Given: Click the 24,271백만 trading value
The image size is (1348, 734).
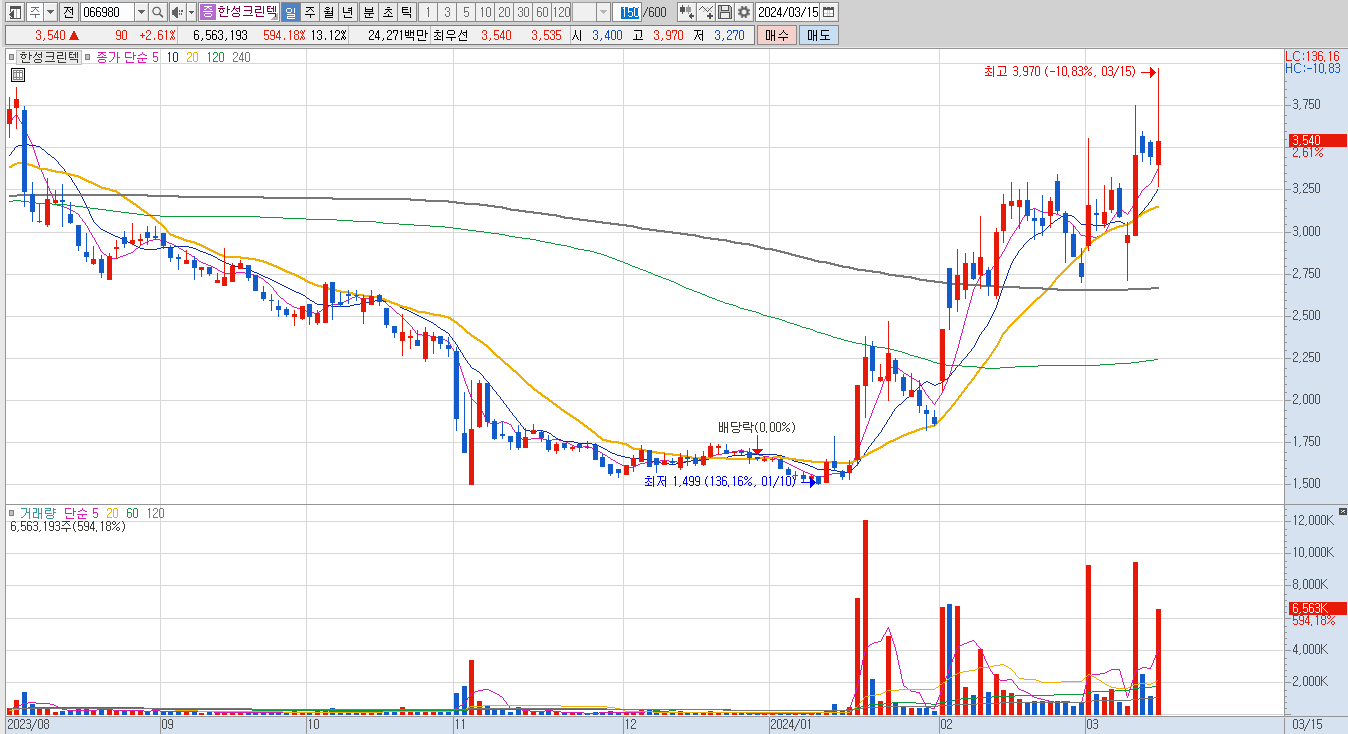Looking at the screenshot, I should click(x=398, y=35).
